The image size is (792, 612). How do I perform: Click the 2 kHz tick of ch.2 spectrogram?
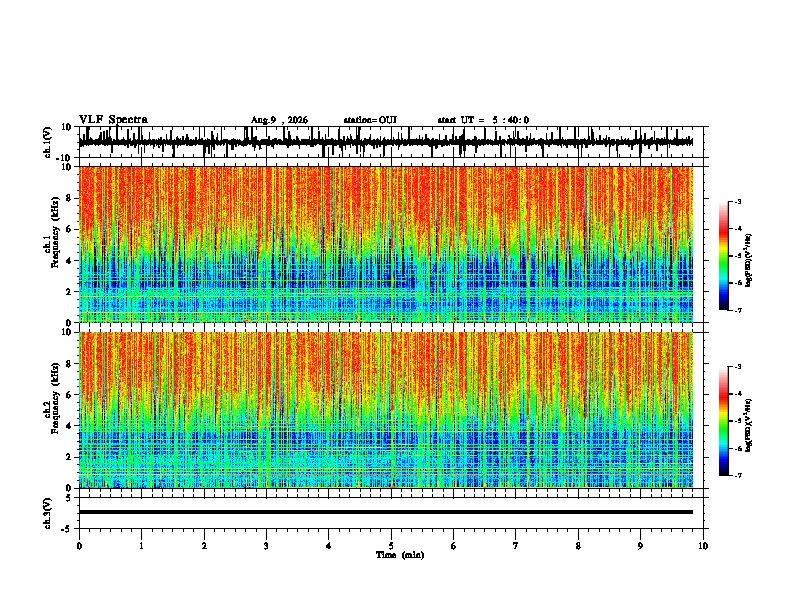pos(69,457)
